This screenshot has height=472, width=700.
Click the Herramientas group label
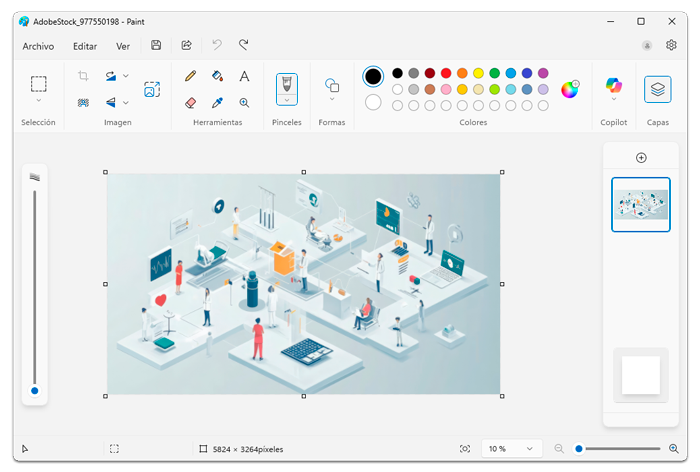(x=217, y=122)
